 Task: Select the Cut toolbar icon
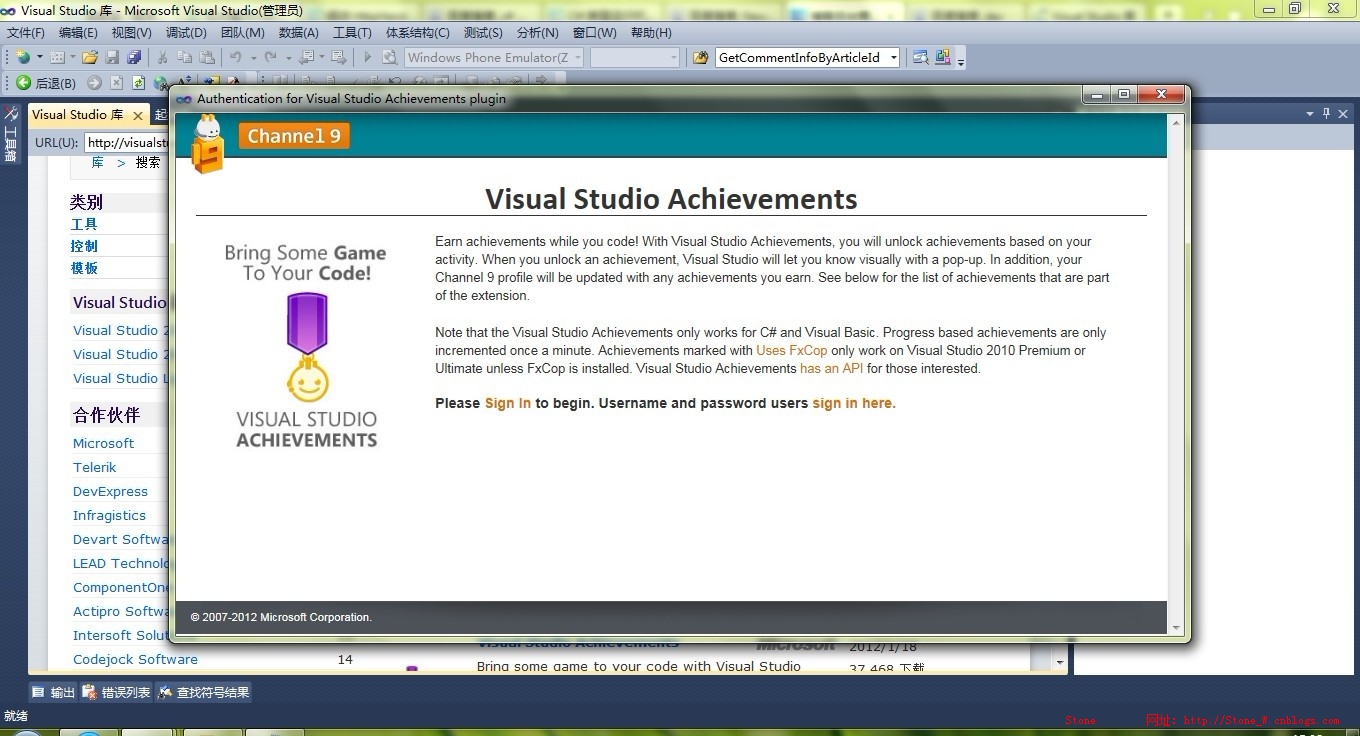(x=162, y=57)
